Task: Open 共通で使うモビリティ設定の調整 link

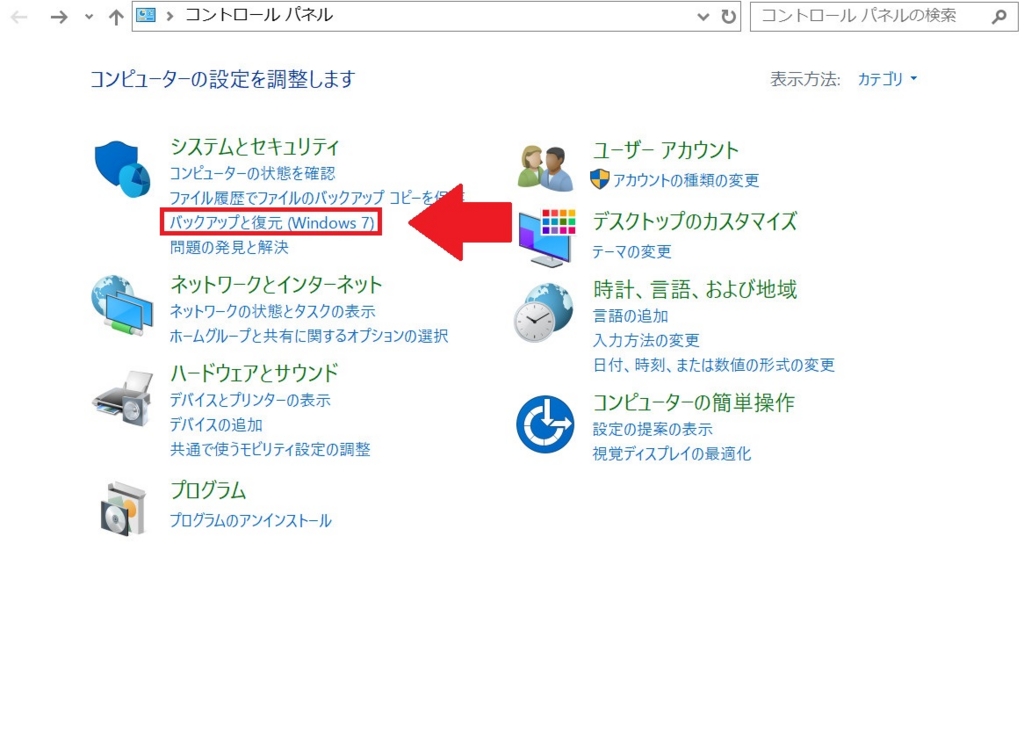Action: pos(270,449)
